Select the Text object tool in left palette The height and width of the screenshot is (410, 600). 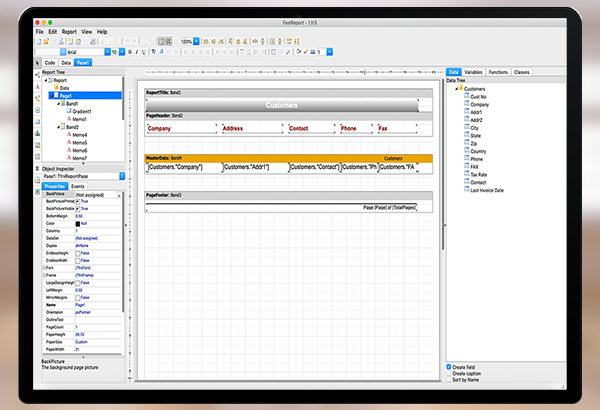[x=39, y=87]
